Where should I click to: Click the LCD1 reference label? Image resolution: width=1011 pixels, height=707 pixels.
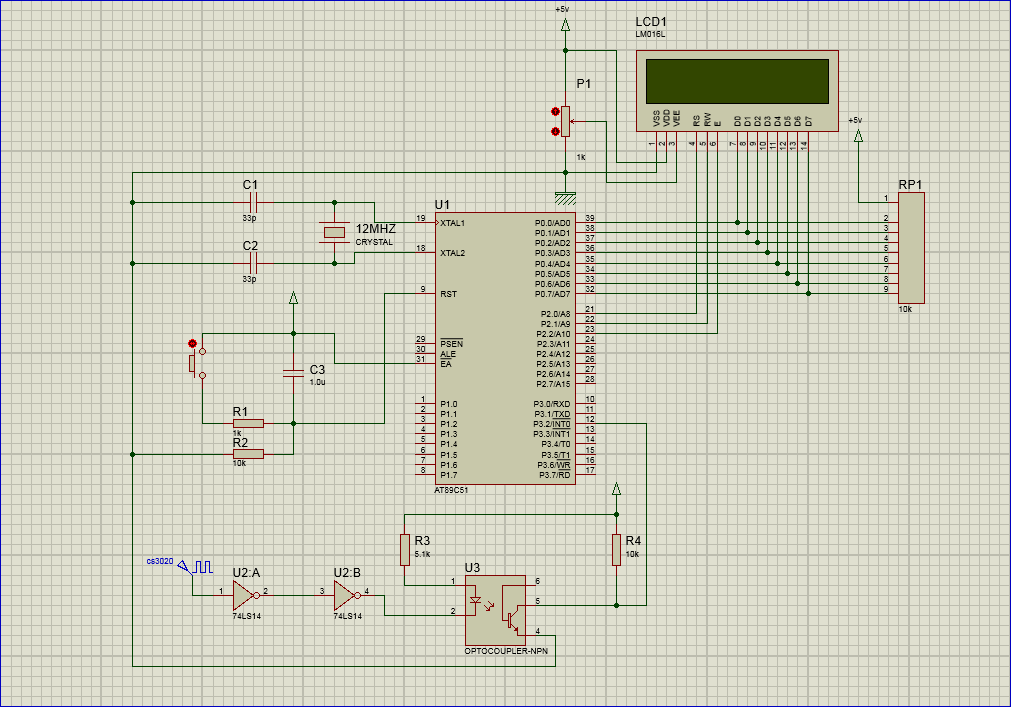pos(651,22)
